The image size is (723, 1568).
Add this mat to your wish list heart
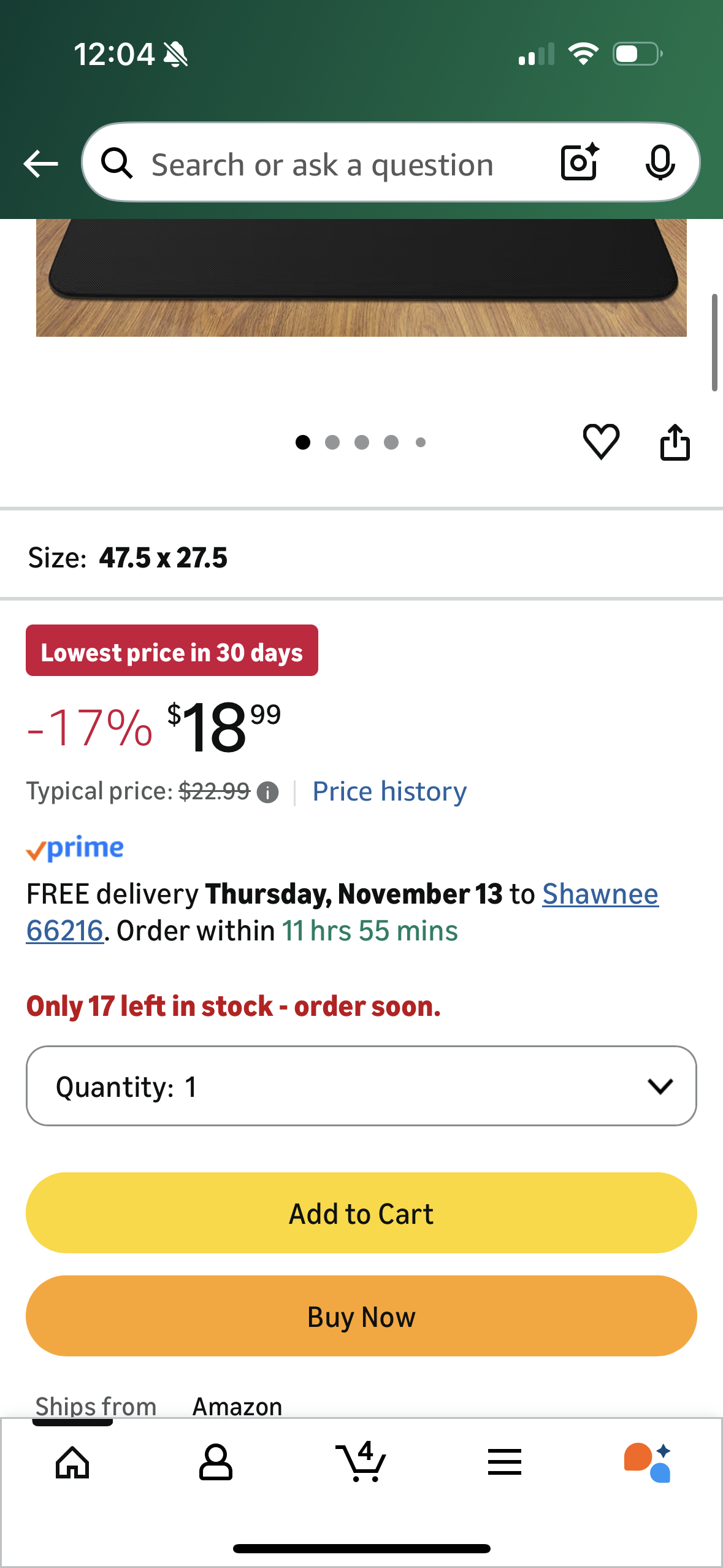[602, 443]
